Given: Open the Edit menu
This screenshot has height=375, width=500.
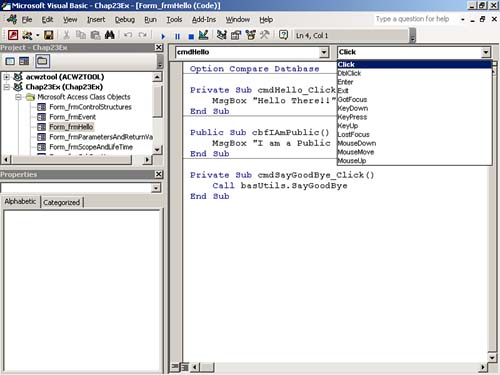Looking at the screenshot, I should coord(47,20).
